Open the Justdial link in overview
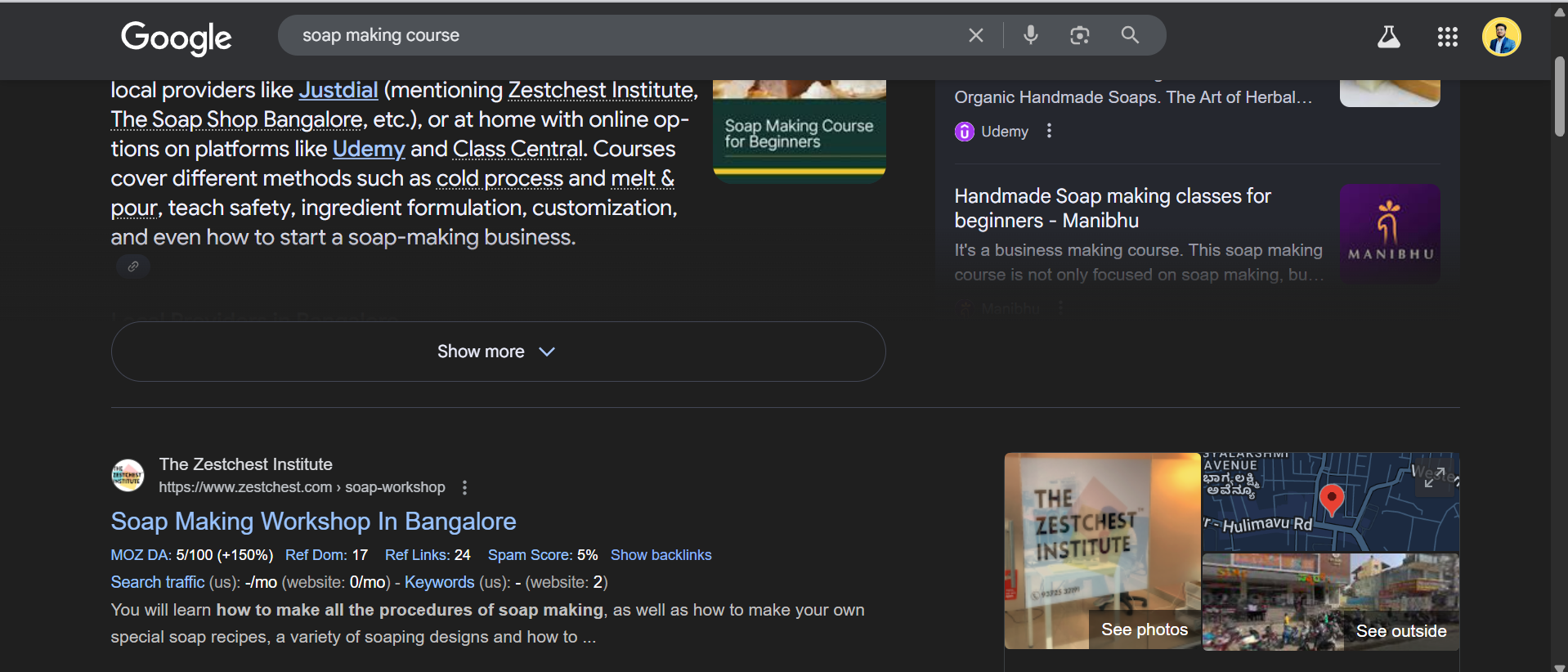This screenshot has height=672, width=1568. click(x=338, y=90)
